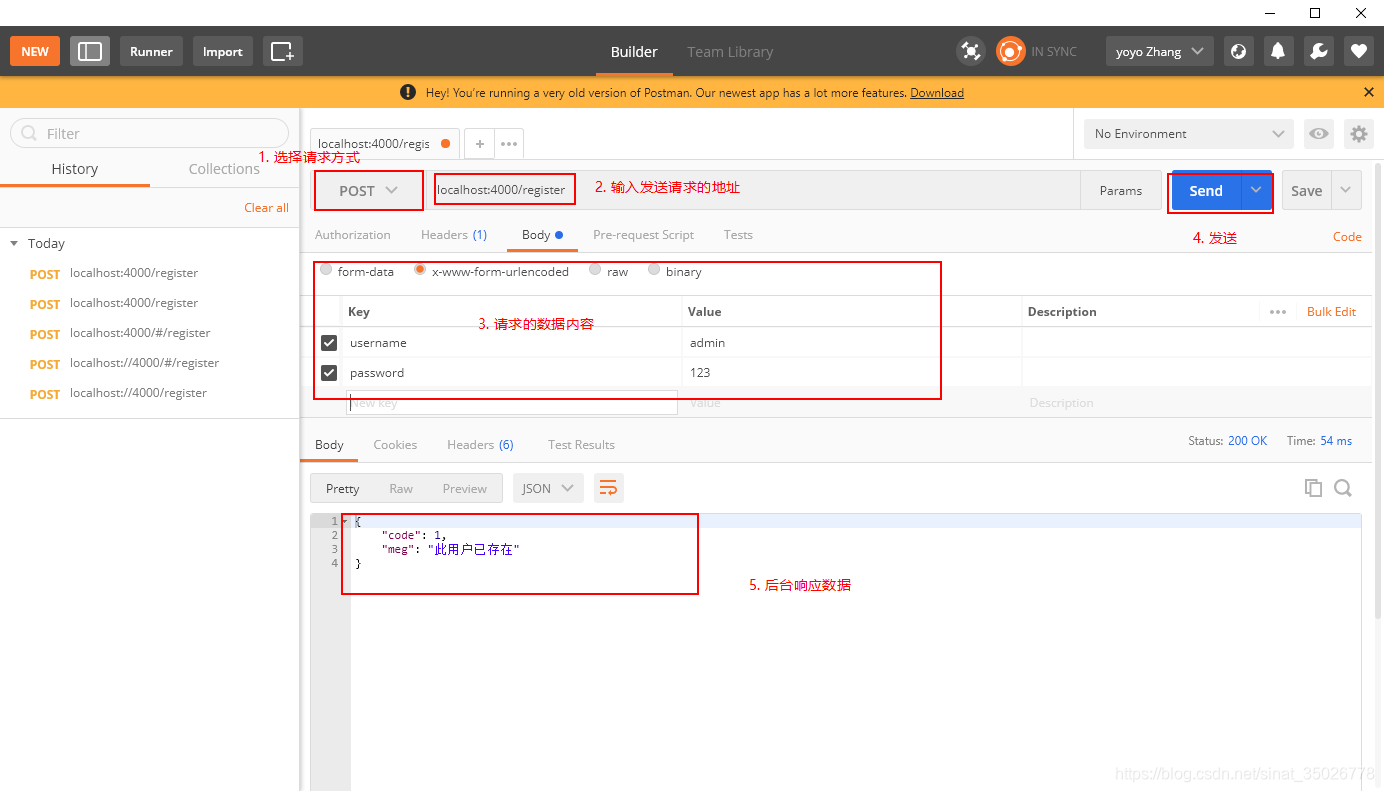
Task: Toggle the sidebar layout icon
Action: coord(90,51)
